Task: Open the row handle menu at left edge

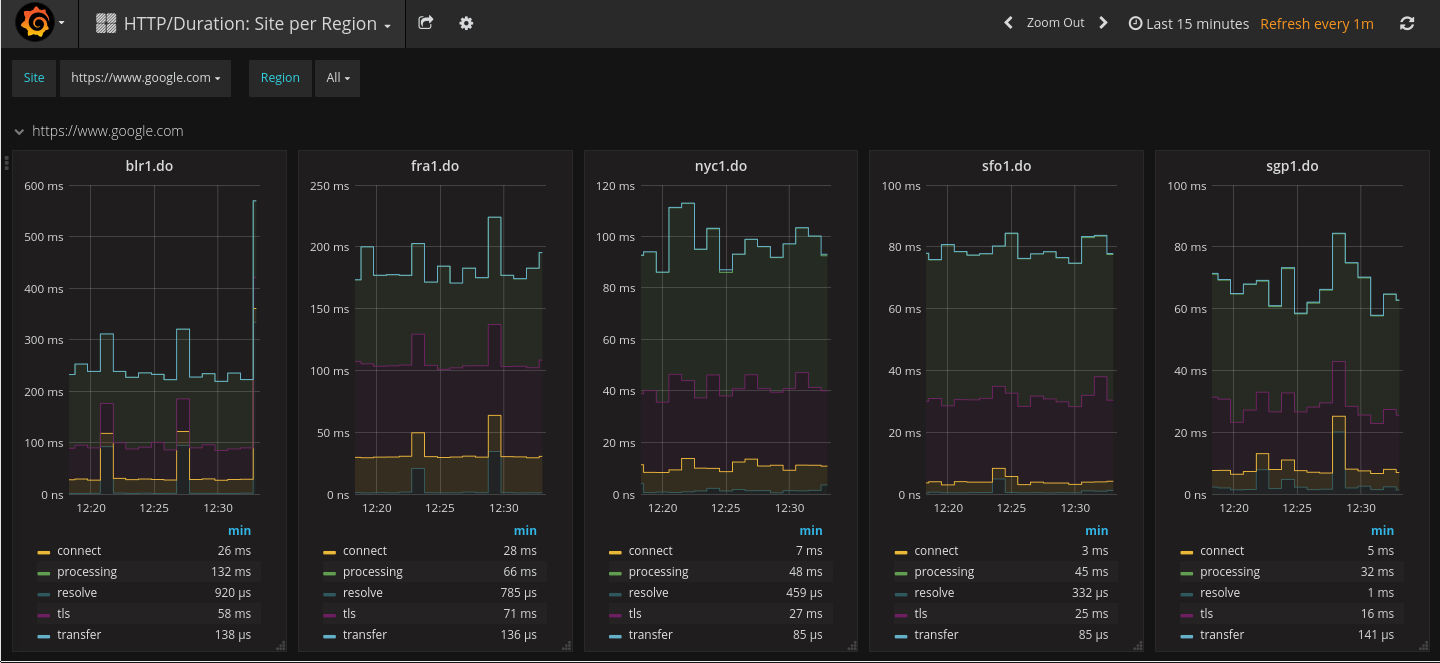Action: (6, 160)
